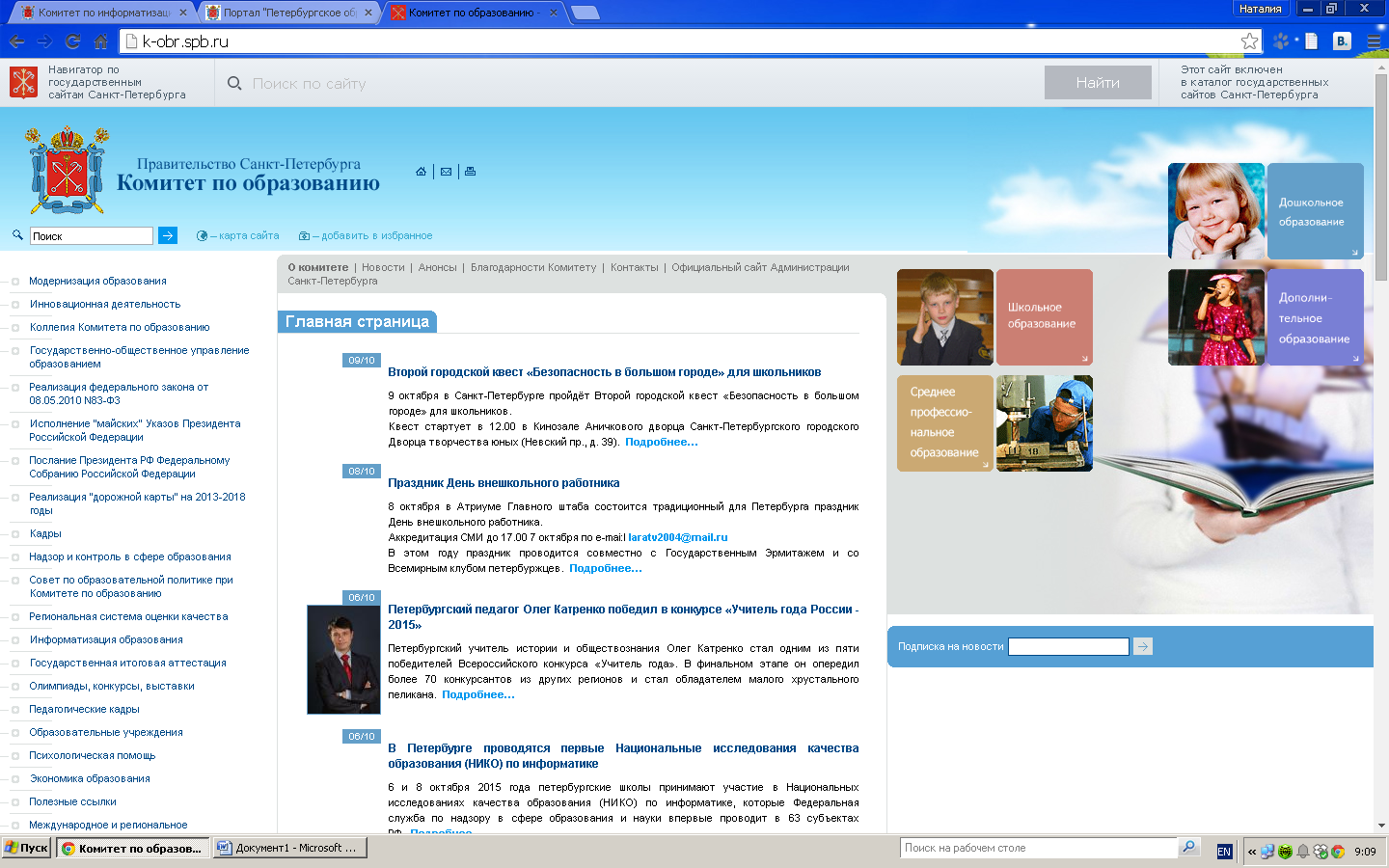Close the Комитет по образованию tab

(x=554, y=13)
